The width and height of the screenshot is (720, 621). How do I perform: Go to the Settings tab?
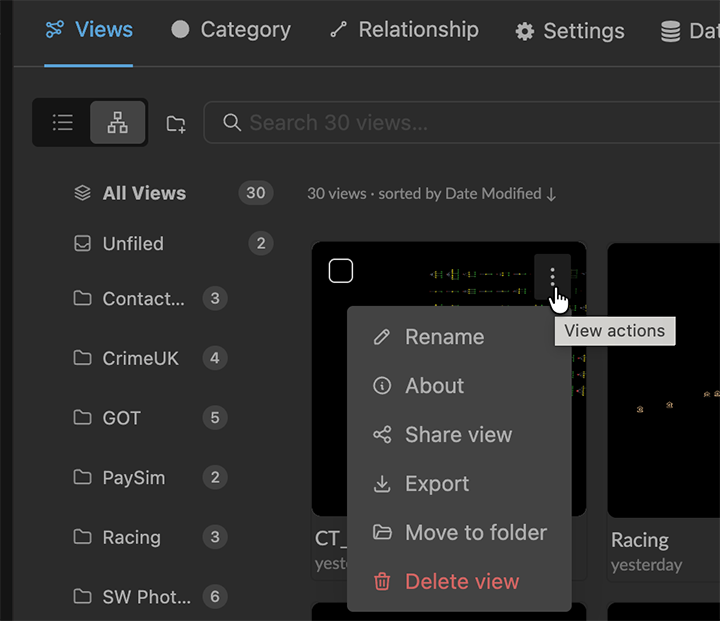[x=569, y=31]
